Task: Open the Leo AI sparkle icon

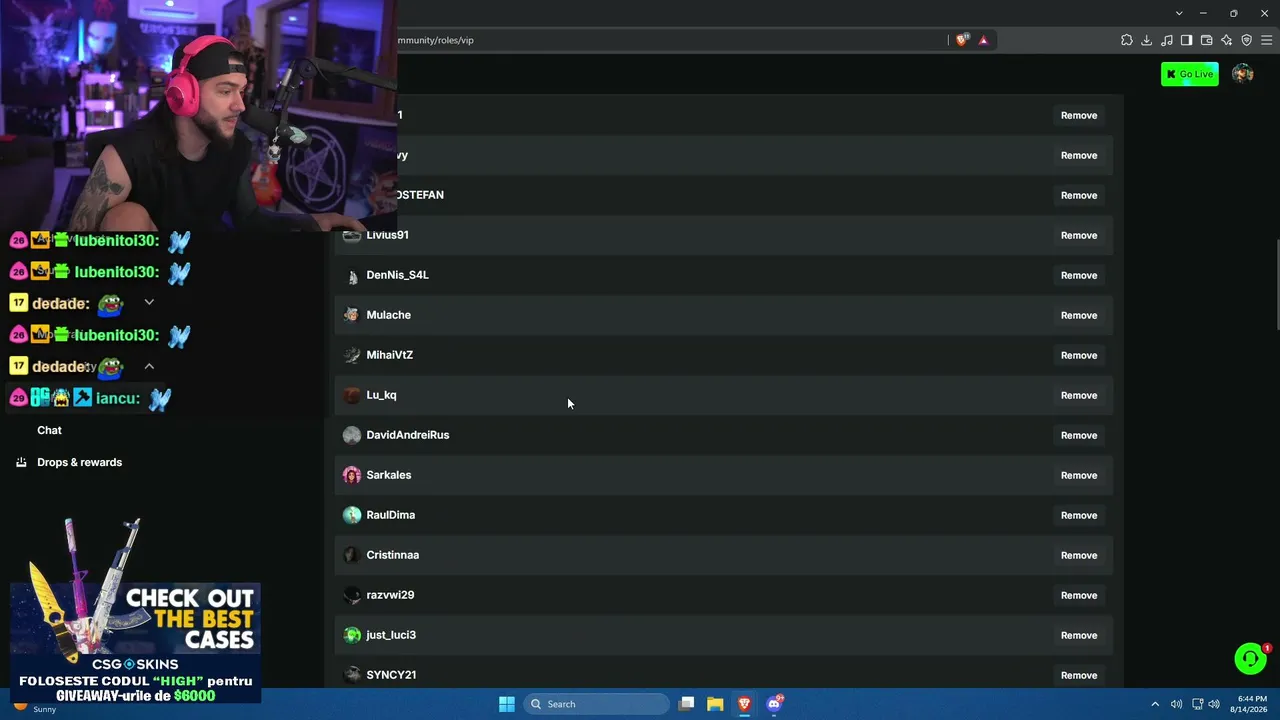Action: [x=1227, y=40]
